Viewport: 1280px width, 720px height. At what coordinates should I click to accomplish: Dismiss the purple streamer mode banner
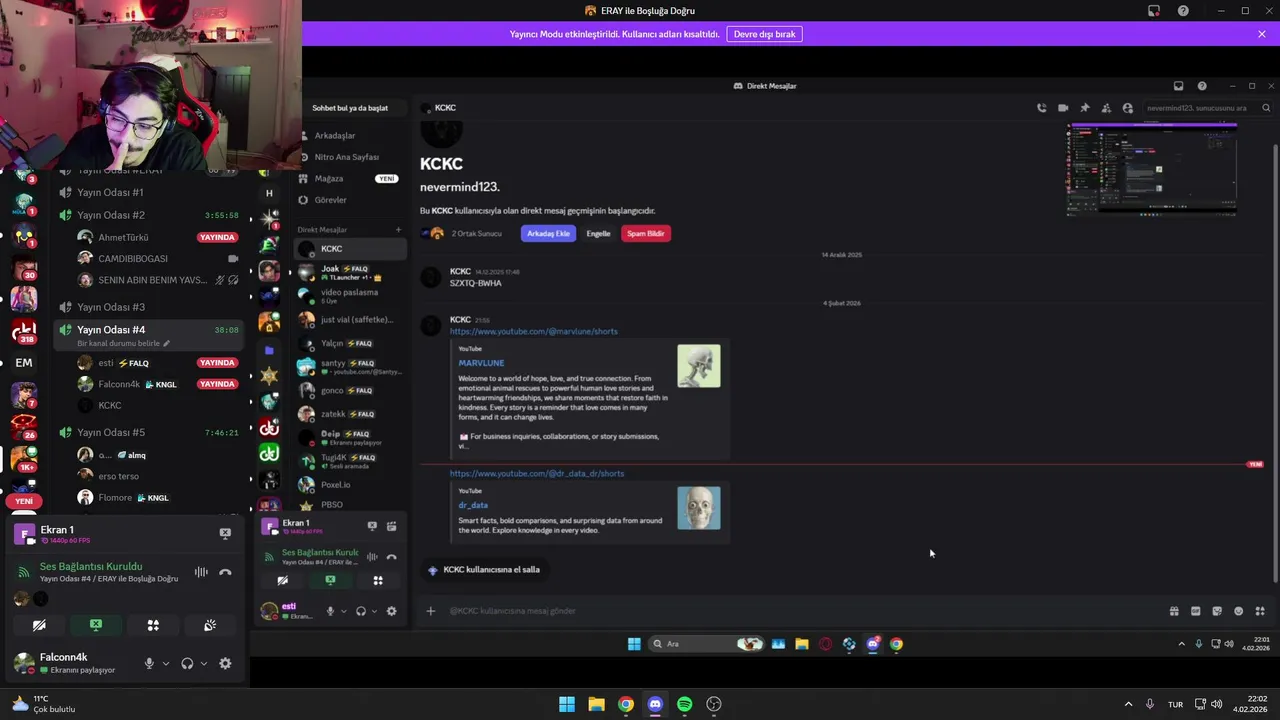[x=1262, y=34]
